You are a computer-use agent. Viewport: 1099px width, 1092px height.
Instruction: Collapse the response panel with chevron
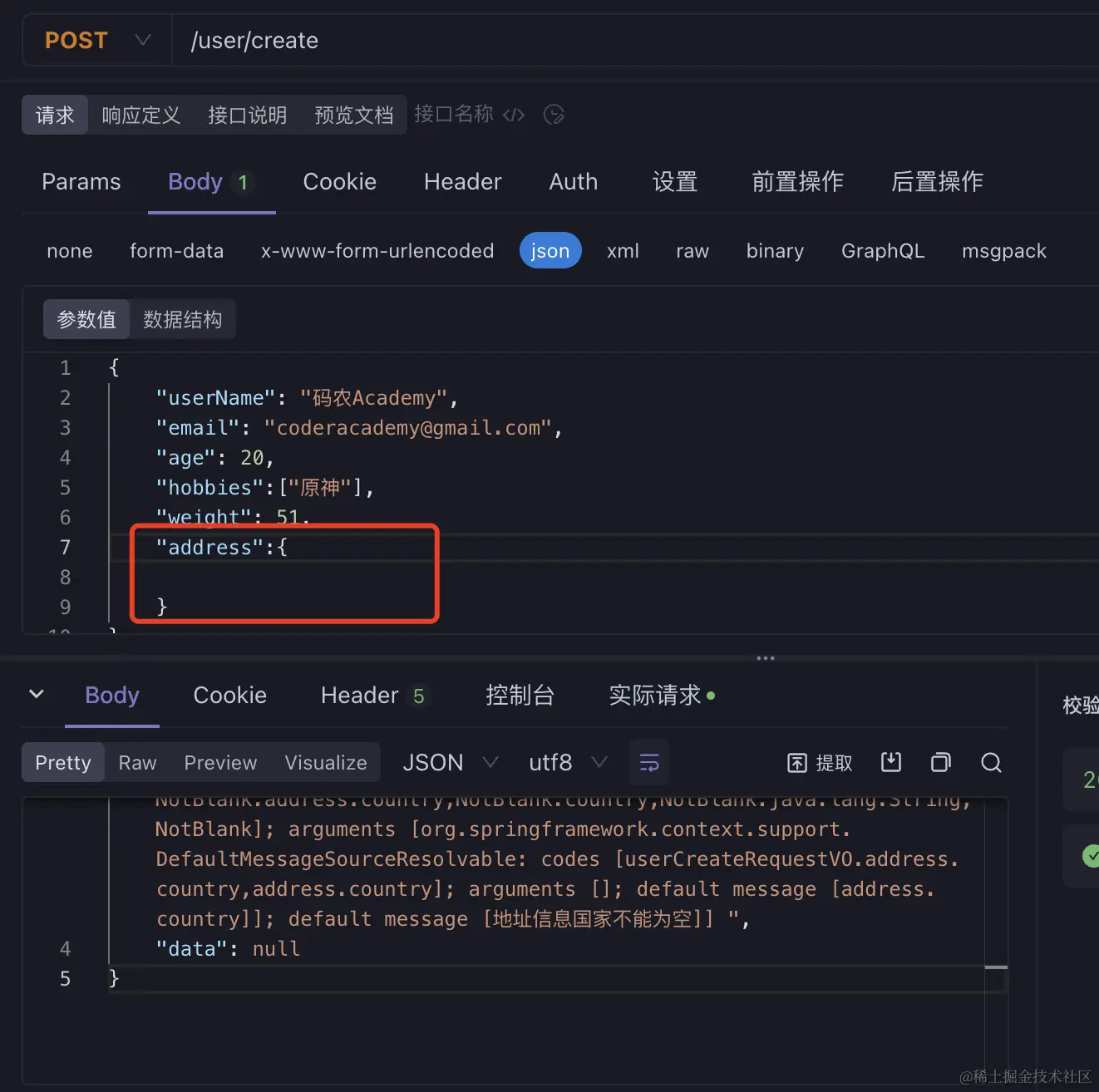tap(37, 695)
